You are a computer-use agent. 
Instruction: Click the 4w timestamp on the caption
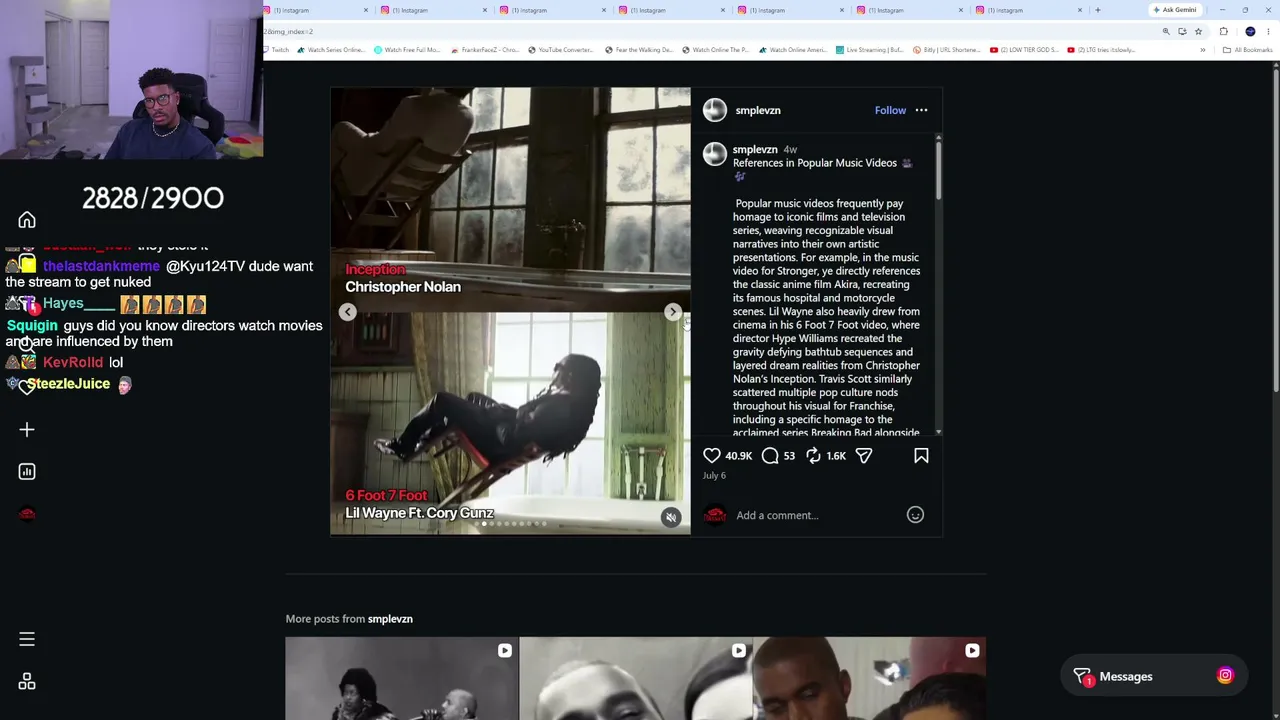click(790, 149)
